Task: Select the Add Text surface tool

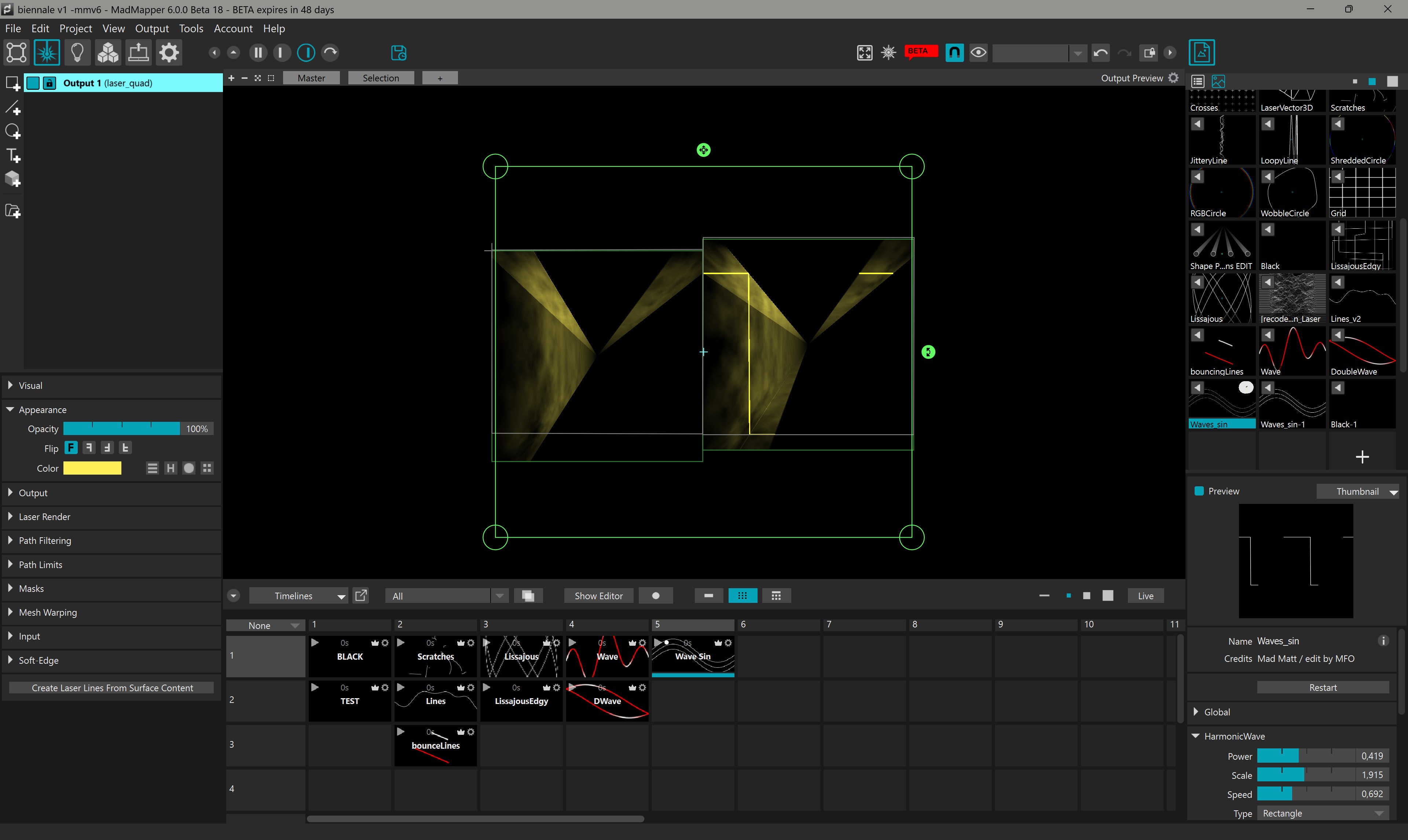Action: (x=12, y=155)
